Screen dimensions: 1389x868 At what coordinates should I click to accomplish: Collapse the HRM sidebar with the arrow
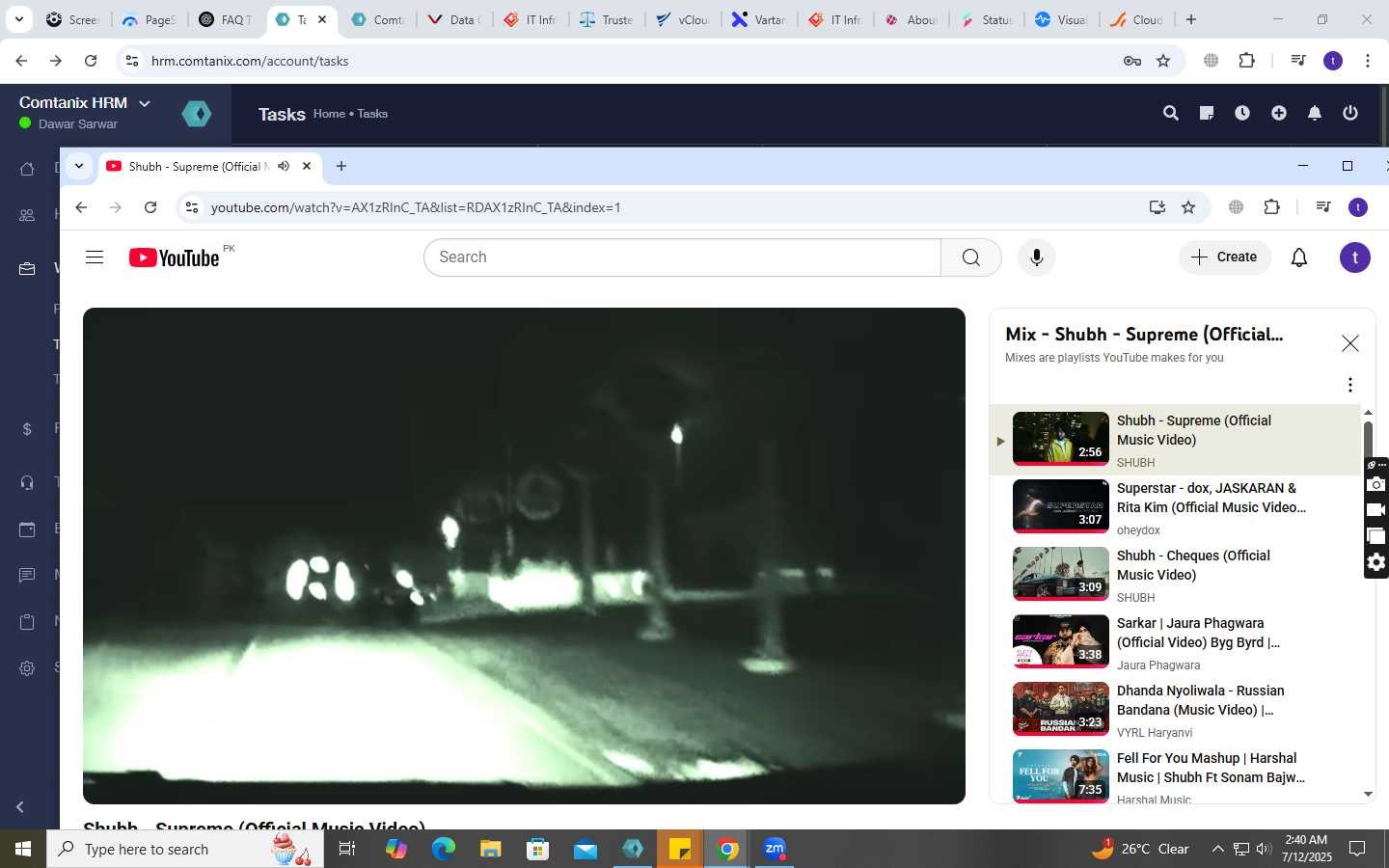click(x=20, y=807)
